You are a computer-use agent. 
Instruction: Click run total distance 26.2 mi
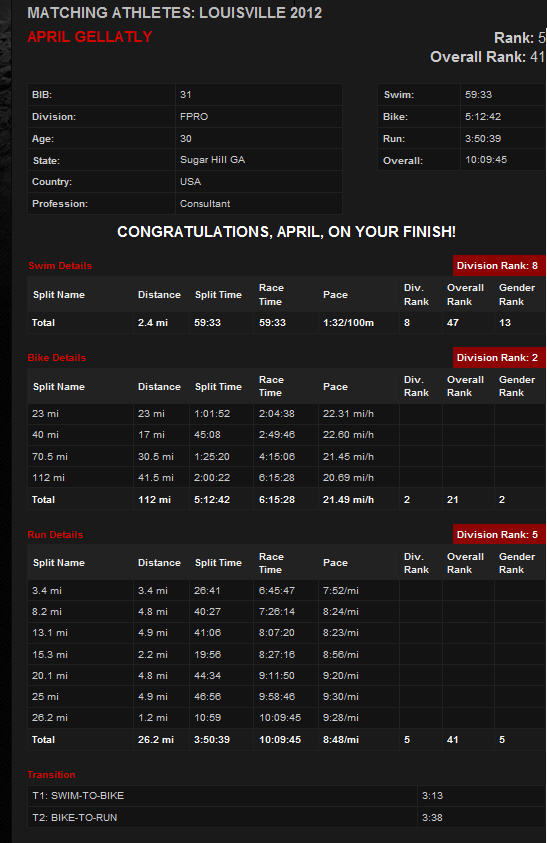pos(155,739)
